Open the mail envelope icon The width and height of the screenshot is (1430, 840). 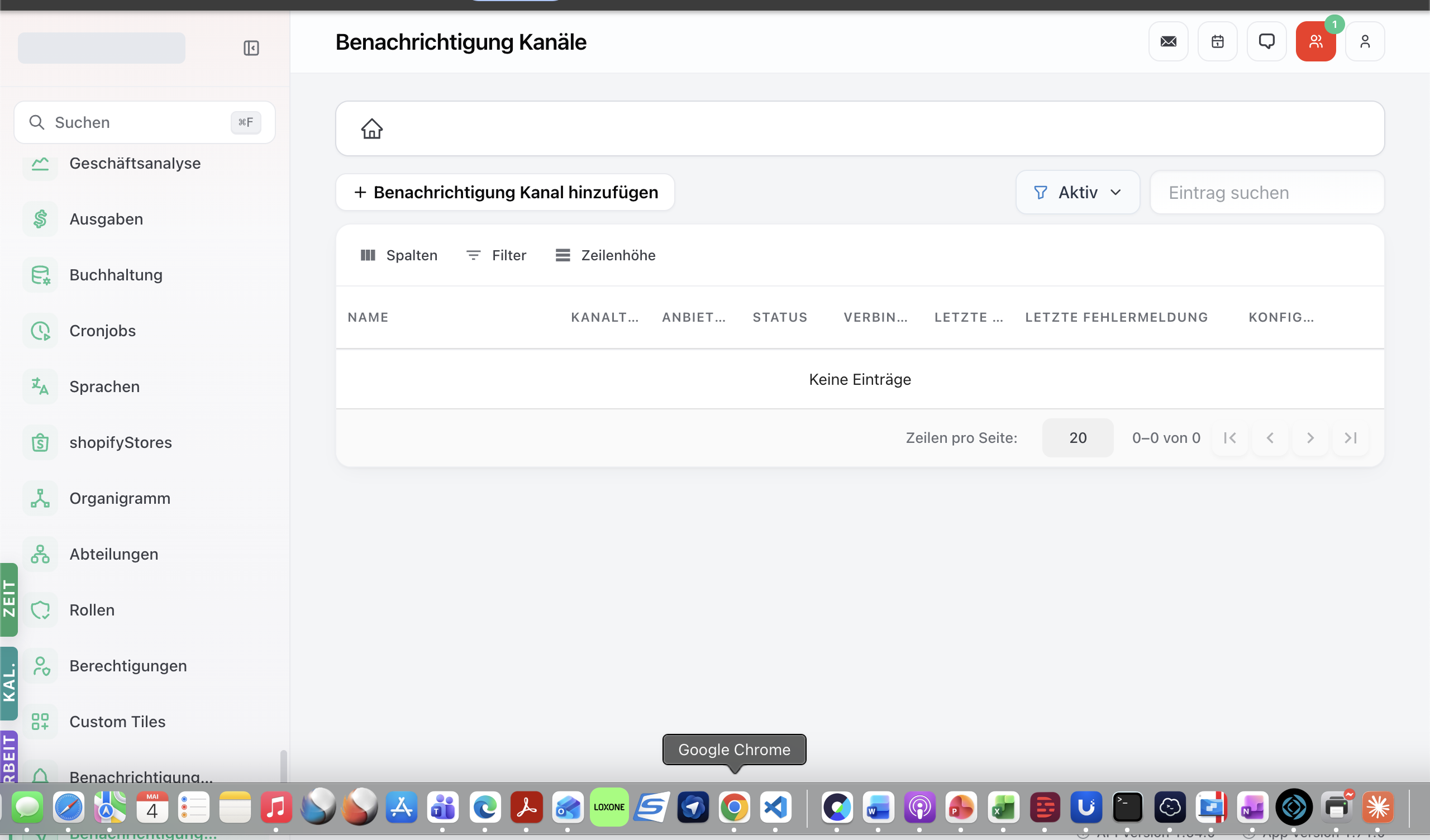(x=1169, y=41)
